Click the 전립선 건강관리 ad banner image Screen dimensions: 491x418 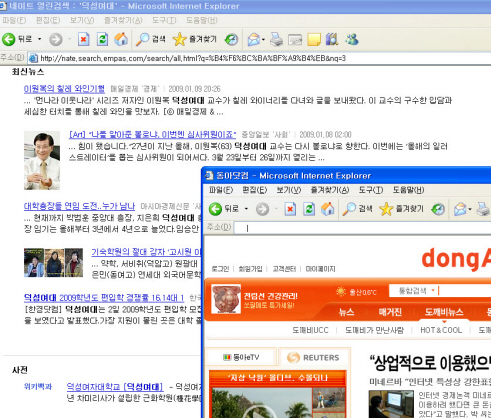(x=226, y=299)
